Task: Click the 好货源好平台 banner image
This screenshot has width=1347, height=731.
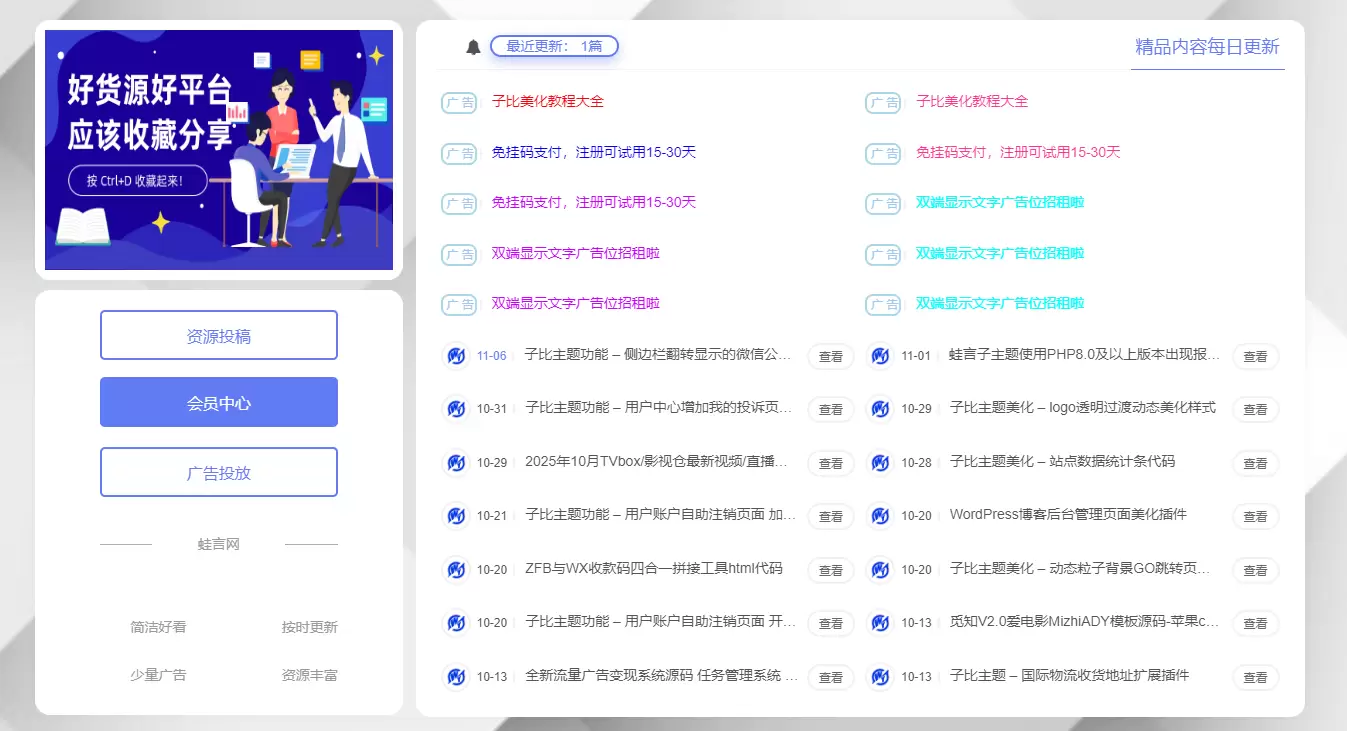Action: click(x=218, y=146)
